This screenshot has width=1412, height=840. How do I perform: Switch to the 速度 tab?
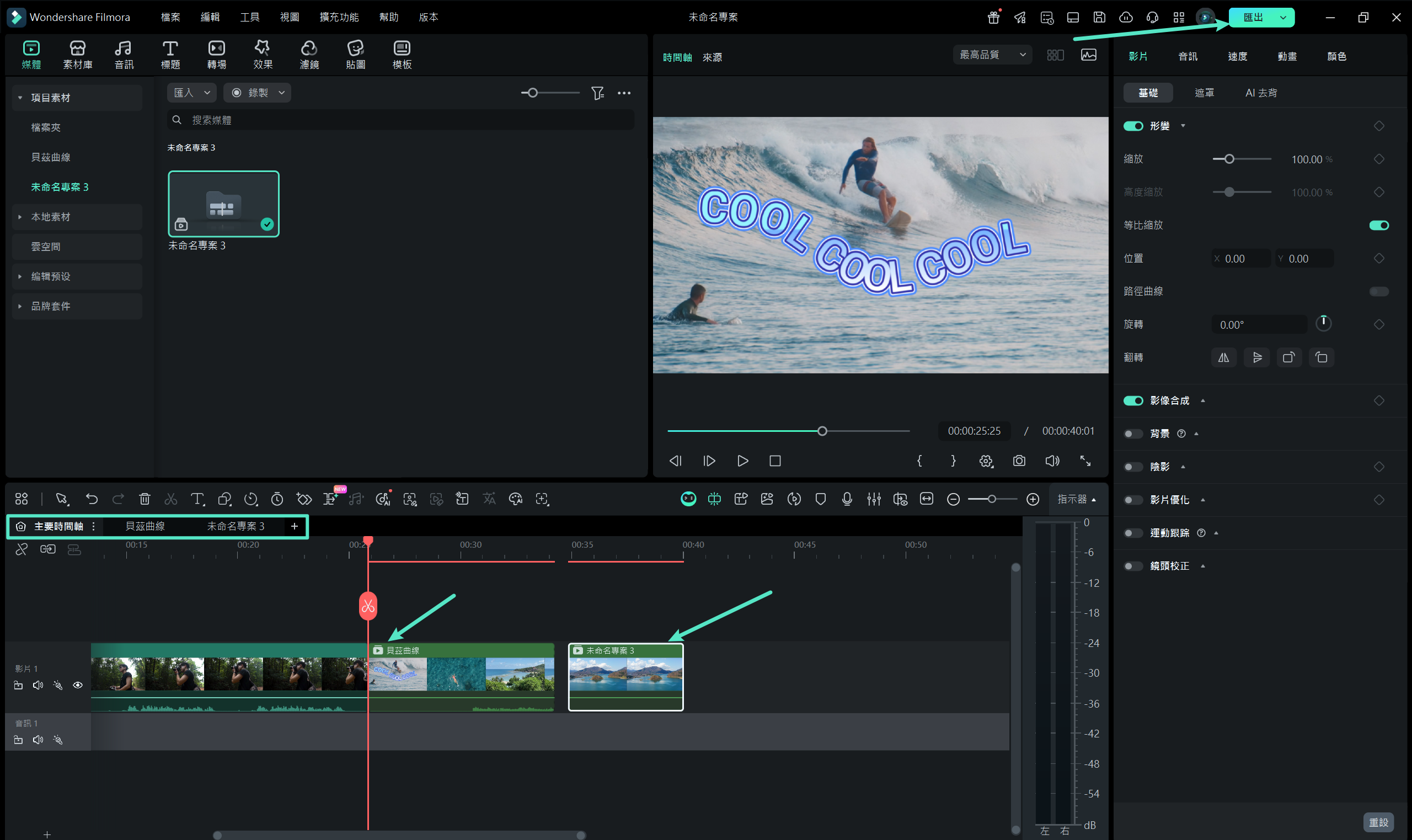coord(1237,56)
